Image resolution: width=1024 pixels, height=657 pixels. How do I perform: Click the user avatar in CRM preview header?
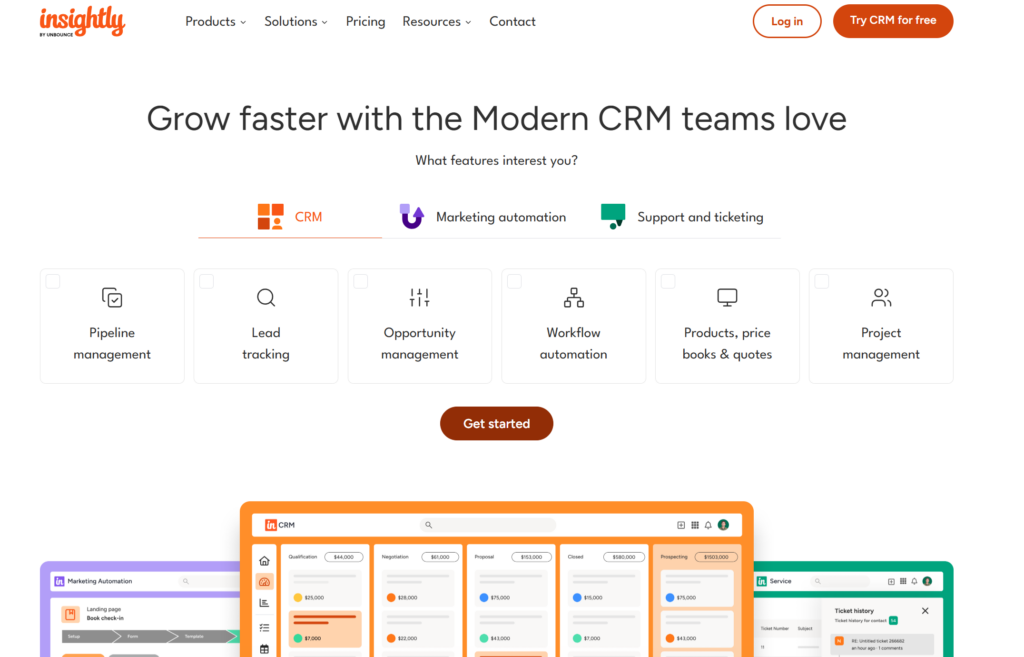(x=724, y=525)
